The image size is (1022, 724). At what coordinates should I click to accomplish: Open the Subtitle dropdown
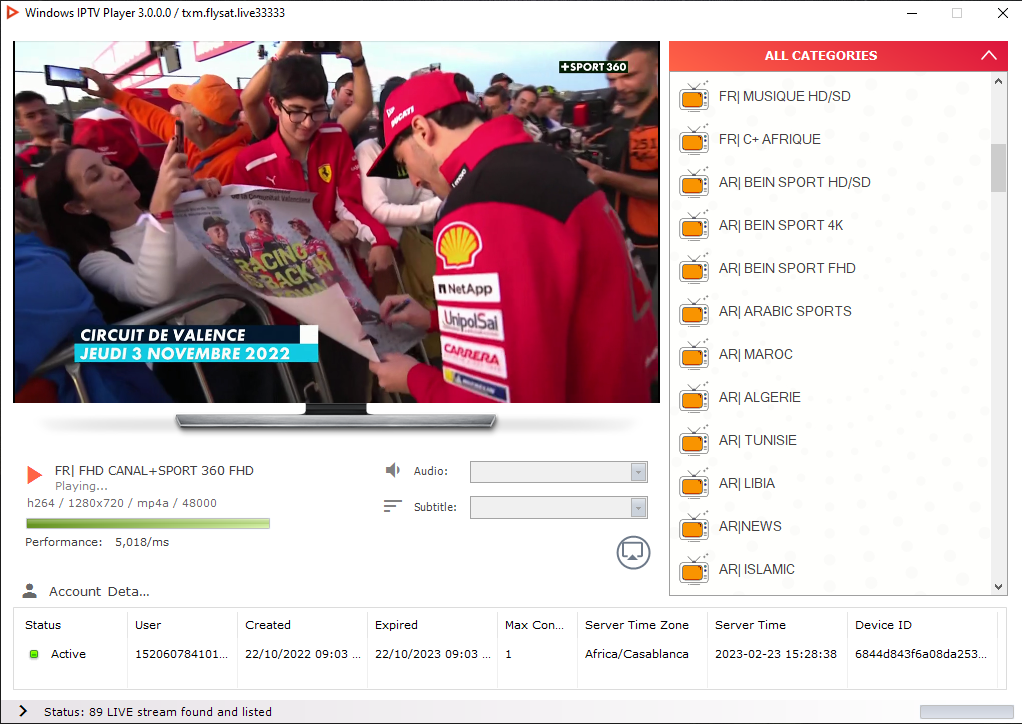click(559, 507)
